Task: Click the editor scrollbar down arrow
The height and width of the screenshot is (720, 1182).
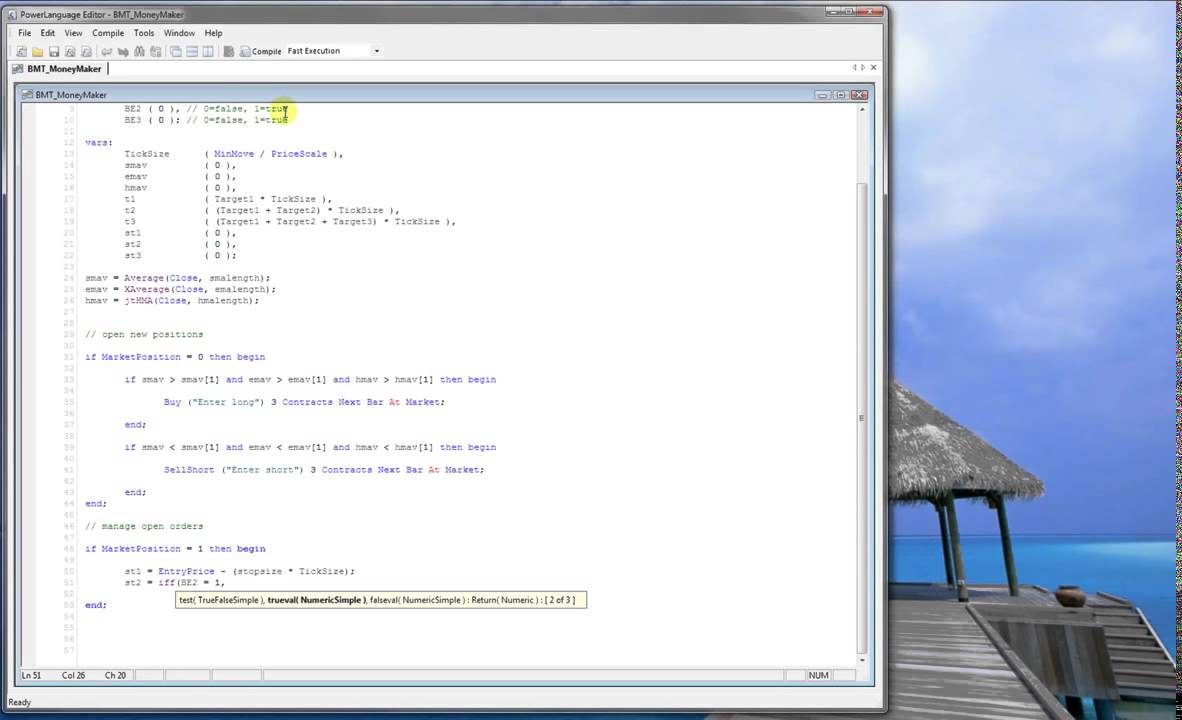Action: coord(862,660)
